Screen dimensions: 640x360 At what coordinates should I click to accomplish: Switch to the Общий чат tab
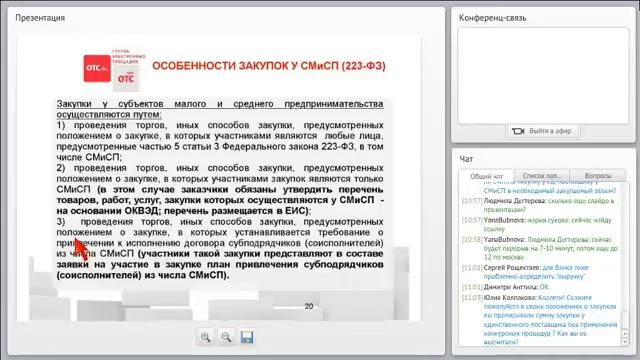(486, 176)
